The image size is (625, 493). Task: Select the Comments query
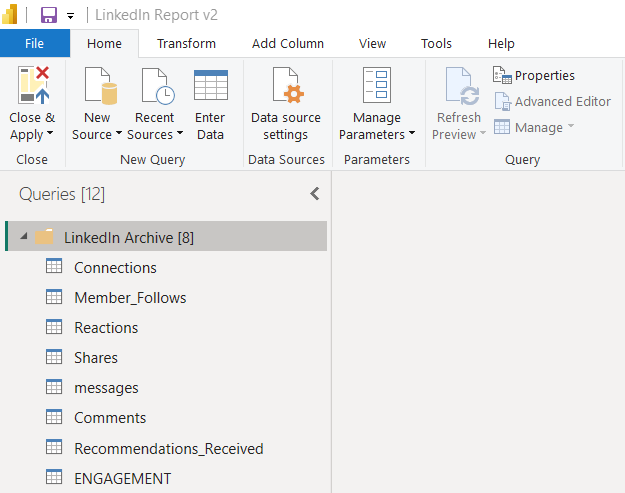coord(110,418)
